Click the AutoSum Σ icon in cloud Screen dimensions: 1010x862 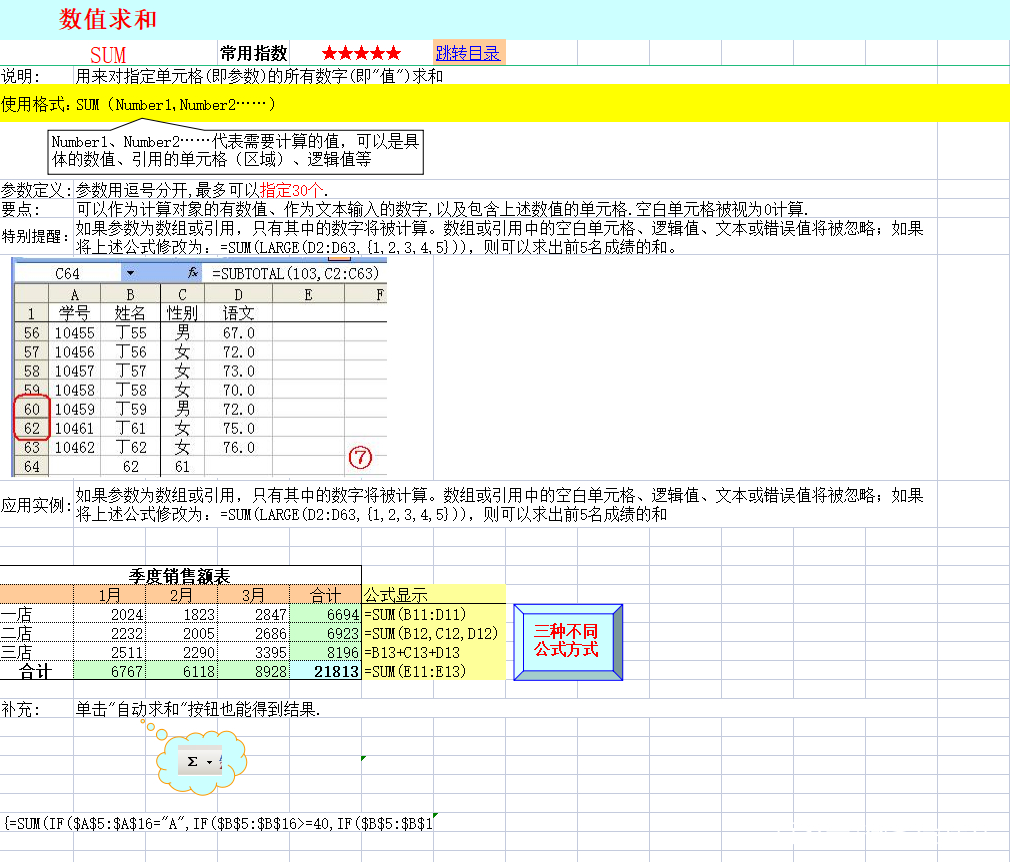pyautogui.click(x=192, y=761)
